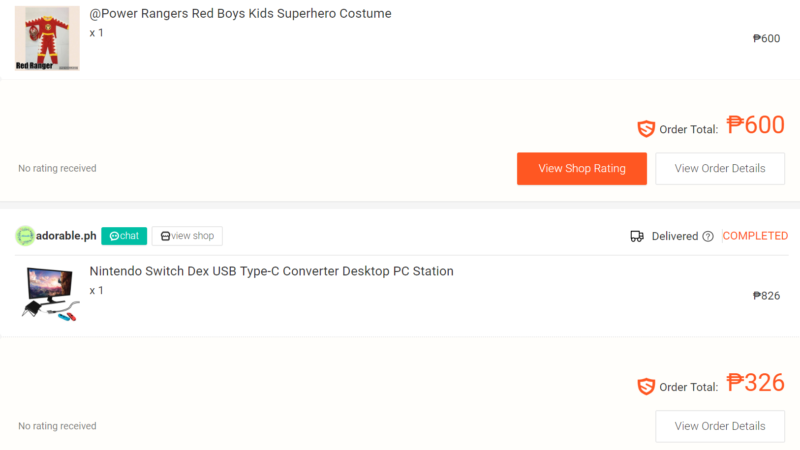The width and height of the screenshot is (800, 450).
Task: Click the View Shop Rating button
Action: coord(582,168)
